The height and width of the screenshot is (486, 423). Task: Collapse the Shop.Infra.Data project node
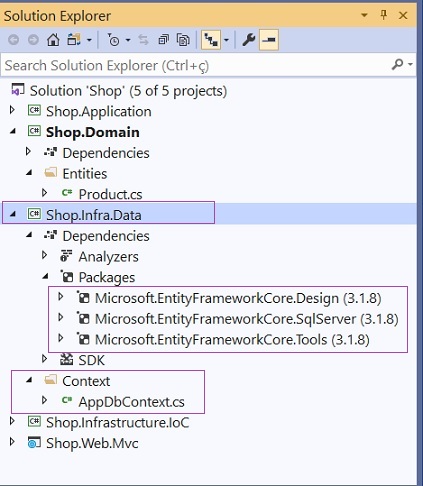coord(12,214)
